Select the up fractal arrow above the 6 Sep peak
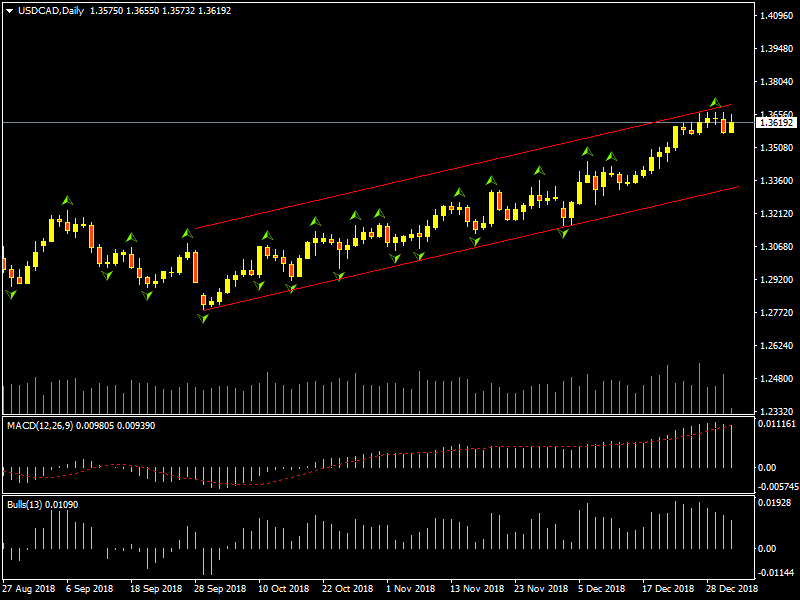This screenshot has width=800, height=600. (67, 200)
